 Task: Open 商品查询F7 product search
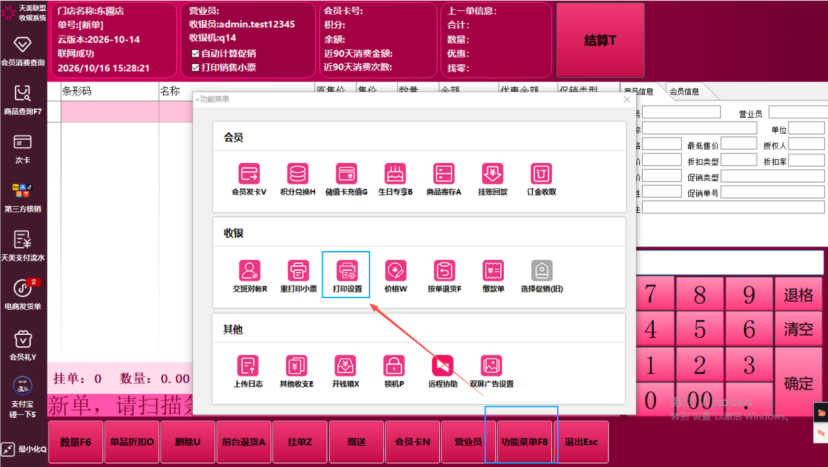[x=23, y=99]
